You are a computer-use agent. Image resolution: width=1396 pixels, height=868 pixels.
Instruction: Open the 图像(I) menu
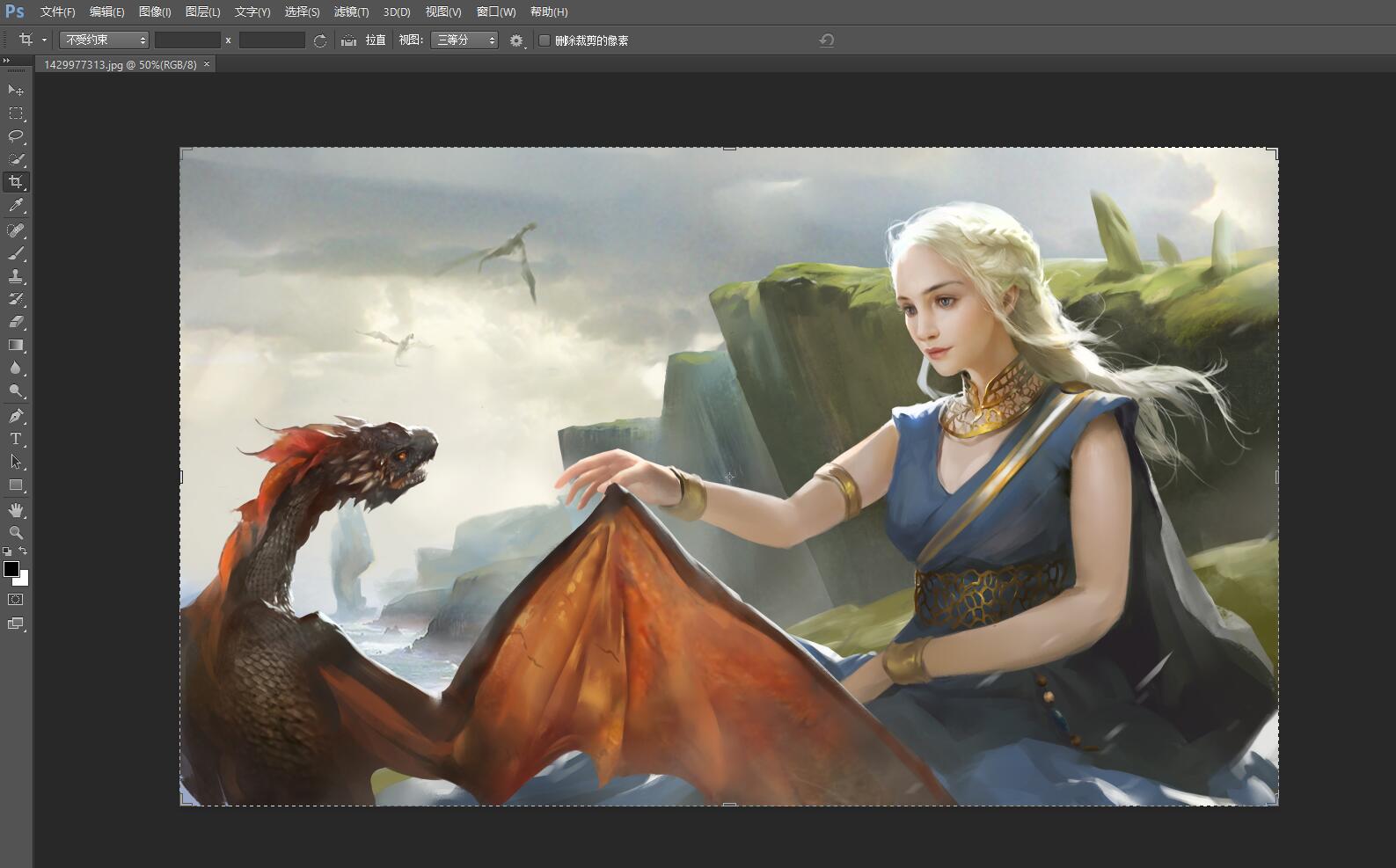point(155,12)
